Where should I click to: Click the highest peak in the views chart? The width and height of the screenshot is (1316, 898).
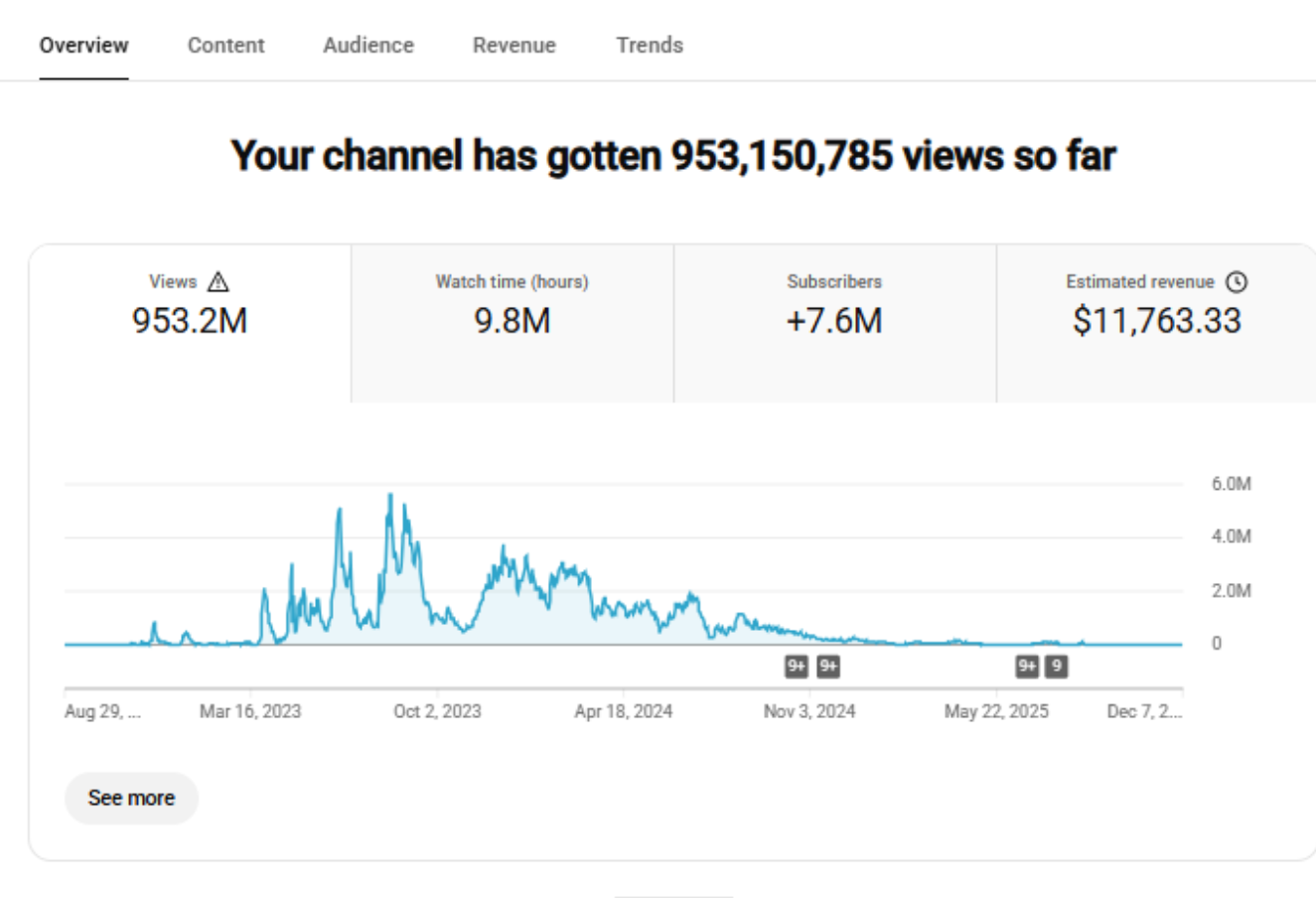click(x=390, y=496)
